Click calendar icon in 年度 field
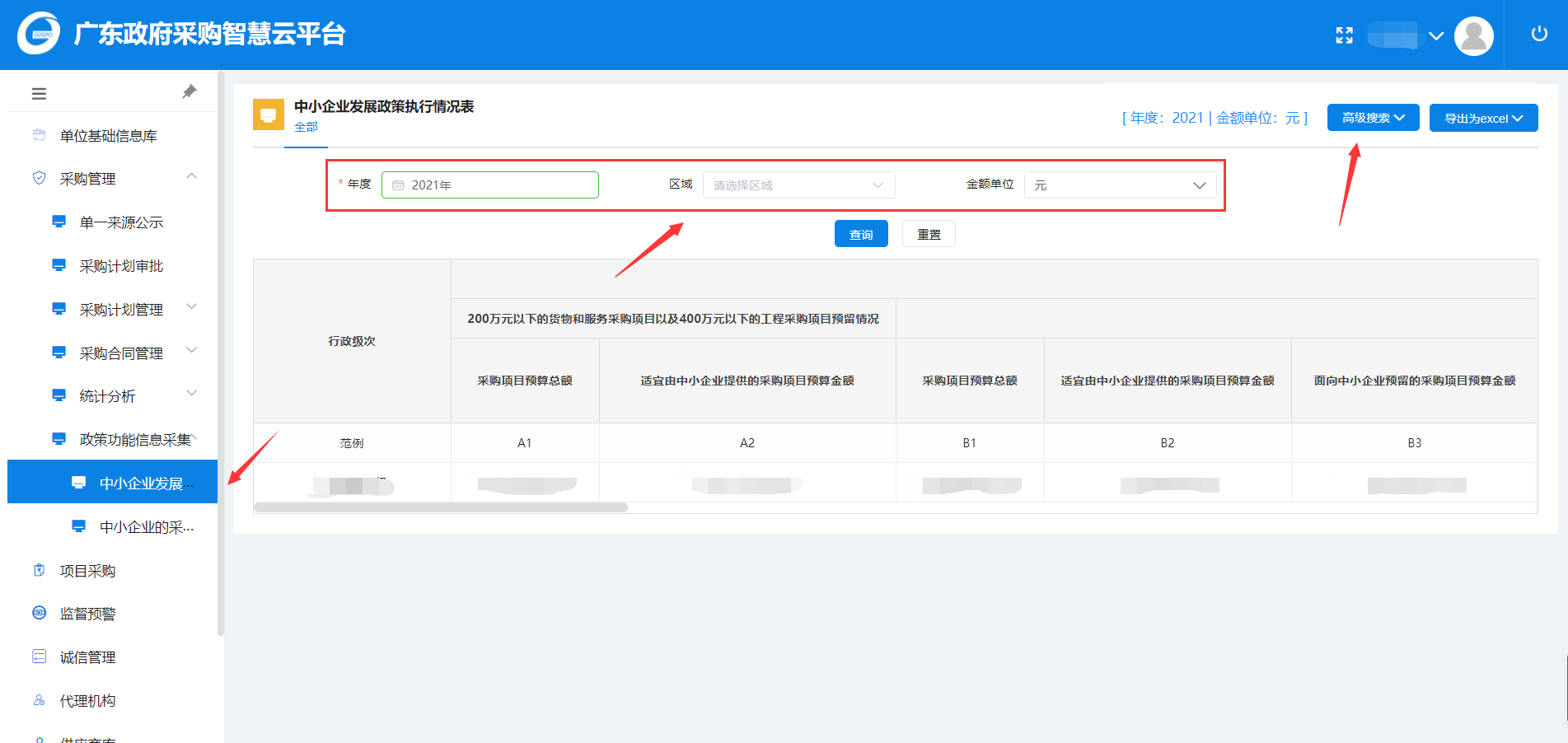 click(x=398, y=185)
